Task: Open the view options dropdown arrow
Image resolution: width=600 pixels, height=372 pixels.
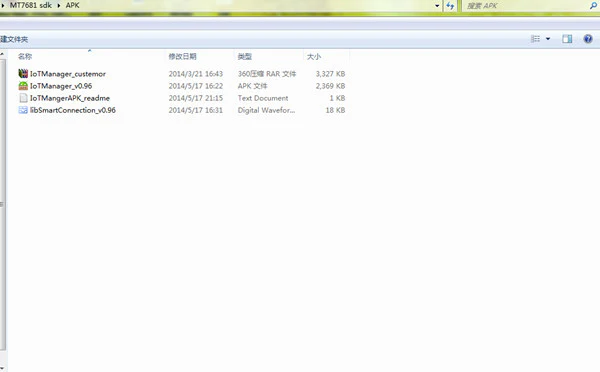Action: (x=548, y=39)
